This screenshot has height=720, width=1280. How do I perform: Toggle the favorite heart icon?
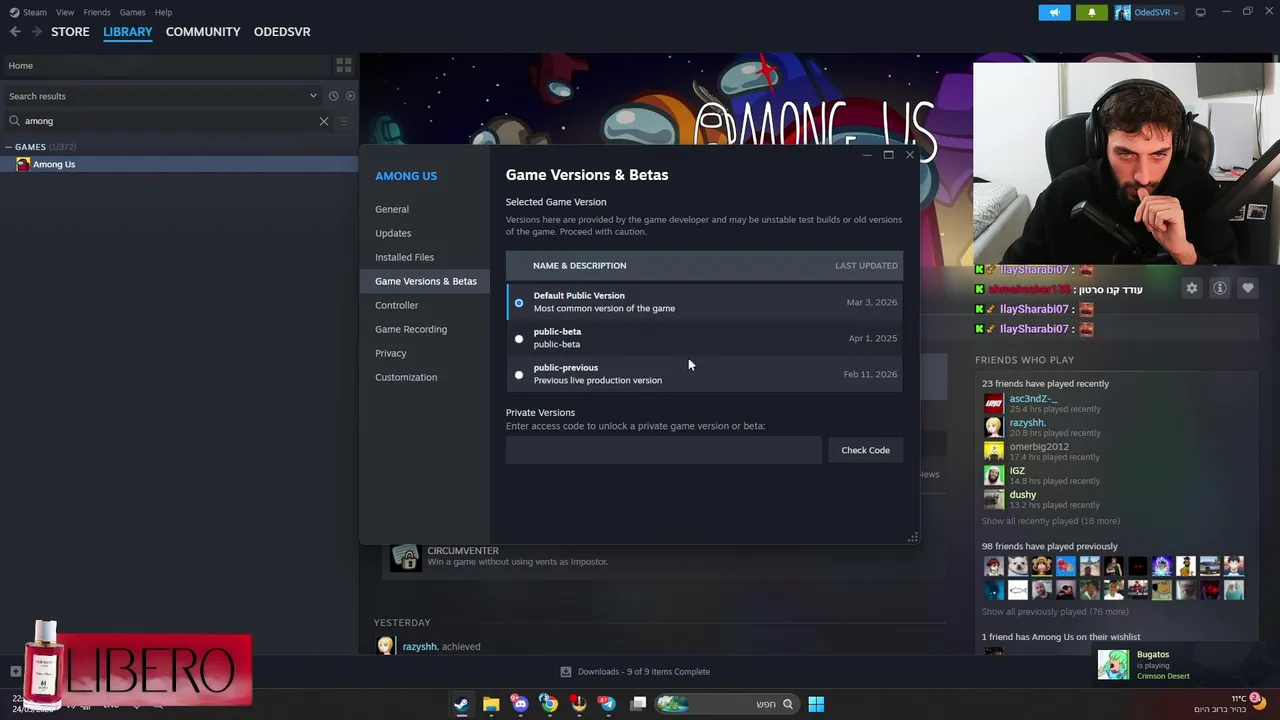(1247, 288)
